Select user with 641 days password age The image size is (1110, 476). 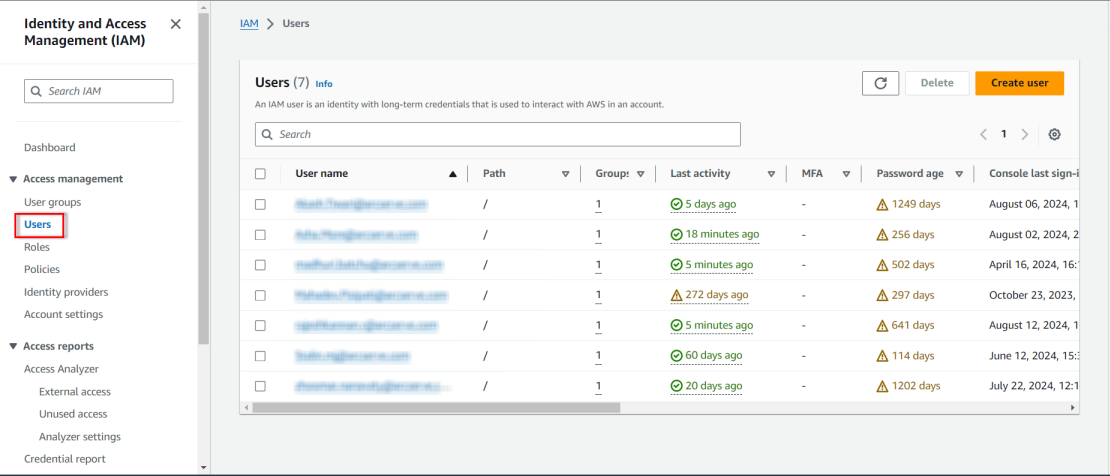point(260,326)
